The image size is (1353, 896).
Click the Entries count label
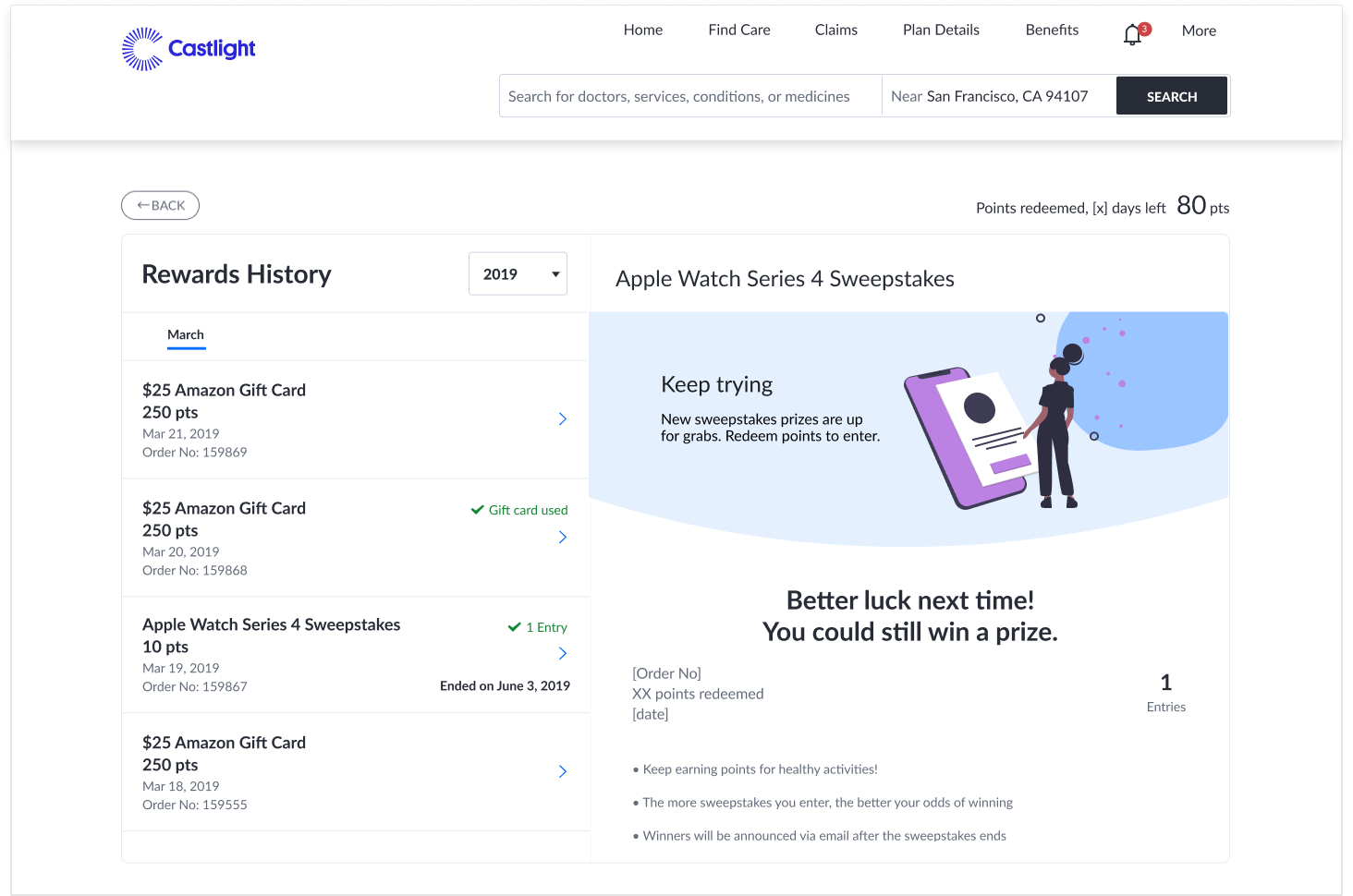click(x=1165, y=707)
